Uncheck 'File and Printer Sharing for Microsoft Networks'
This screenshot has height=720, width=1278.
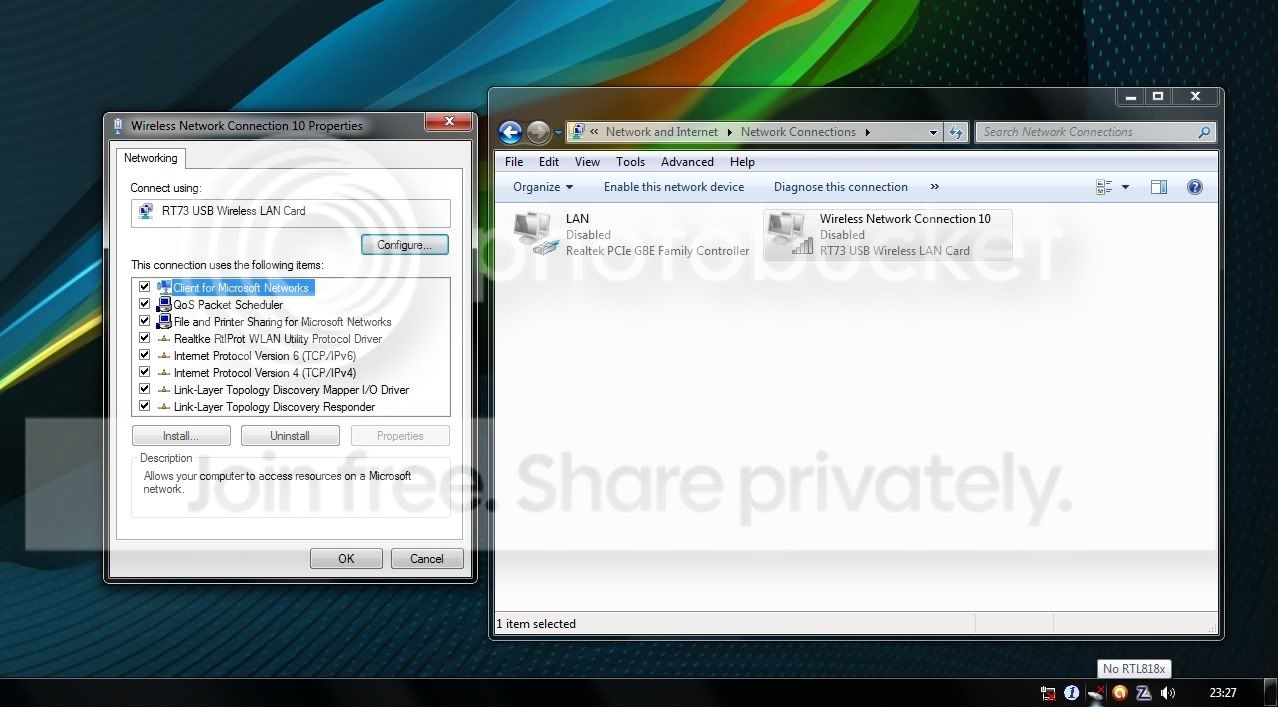pos(145,321)
